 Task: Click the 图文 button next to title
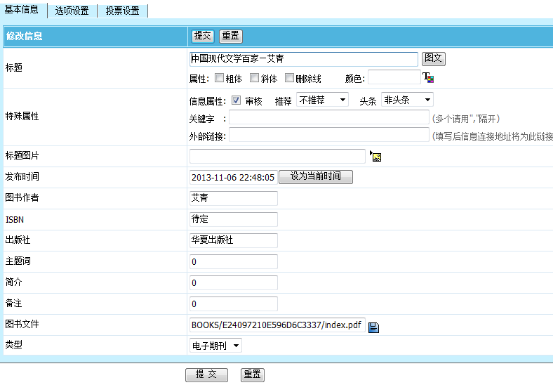click(x=434, y=58)
